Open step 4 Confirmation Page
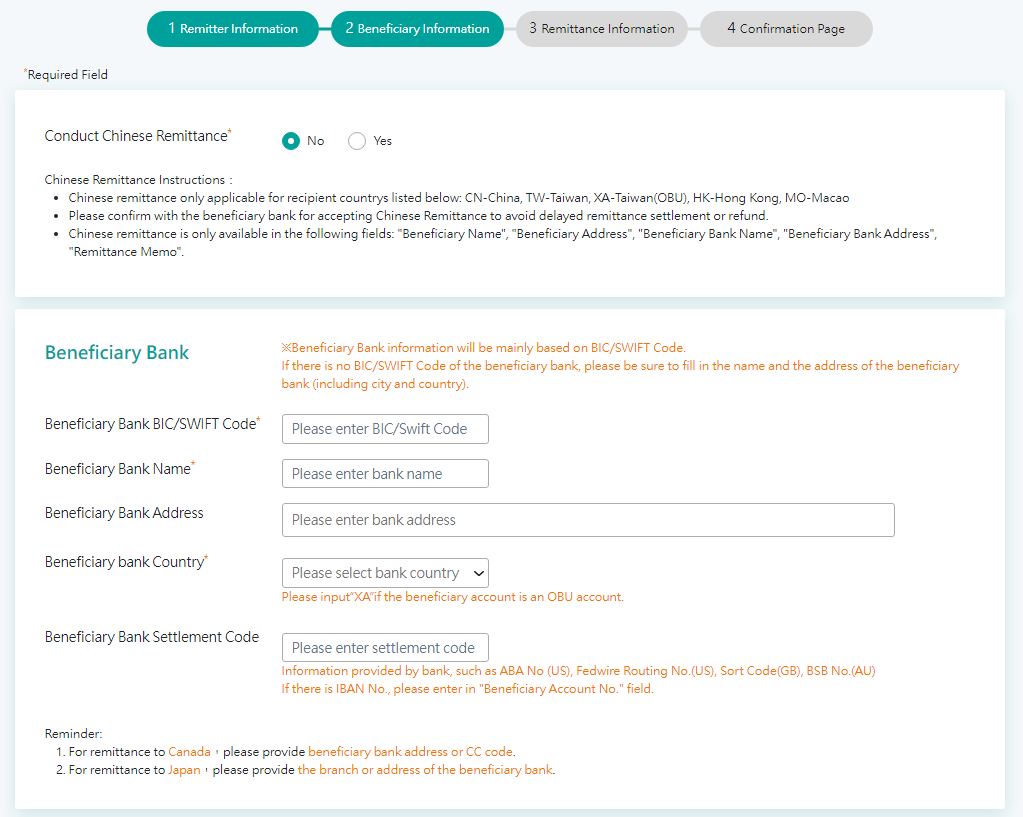Screen dimensions: 1023x817 [786, 29]
